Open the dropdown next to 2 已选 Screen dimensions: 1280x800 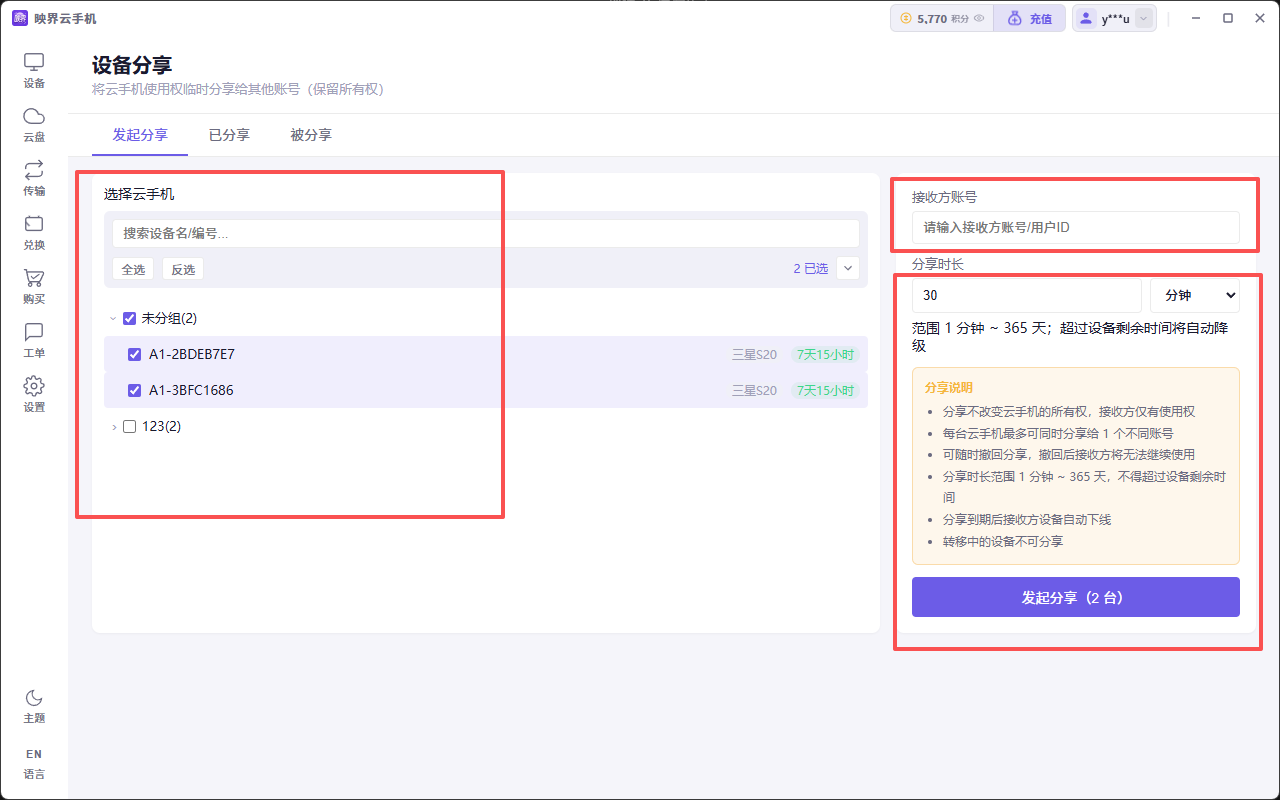(848, 268)
